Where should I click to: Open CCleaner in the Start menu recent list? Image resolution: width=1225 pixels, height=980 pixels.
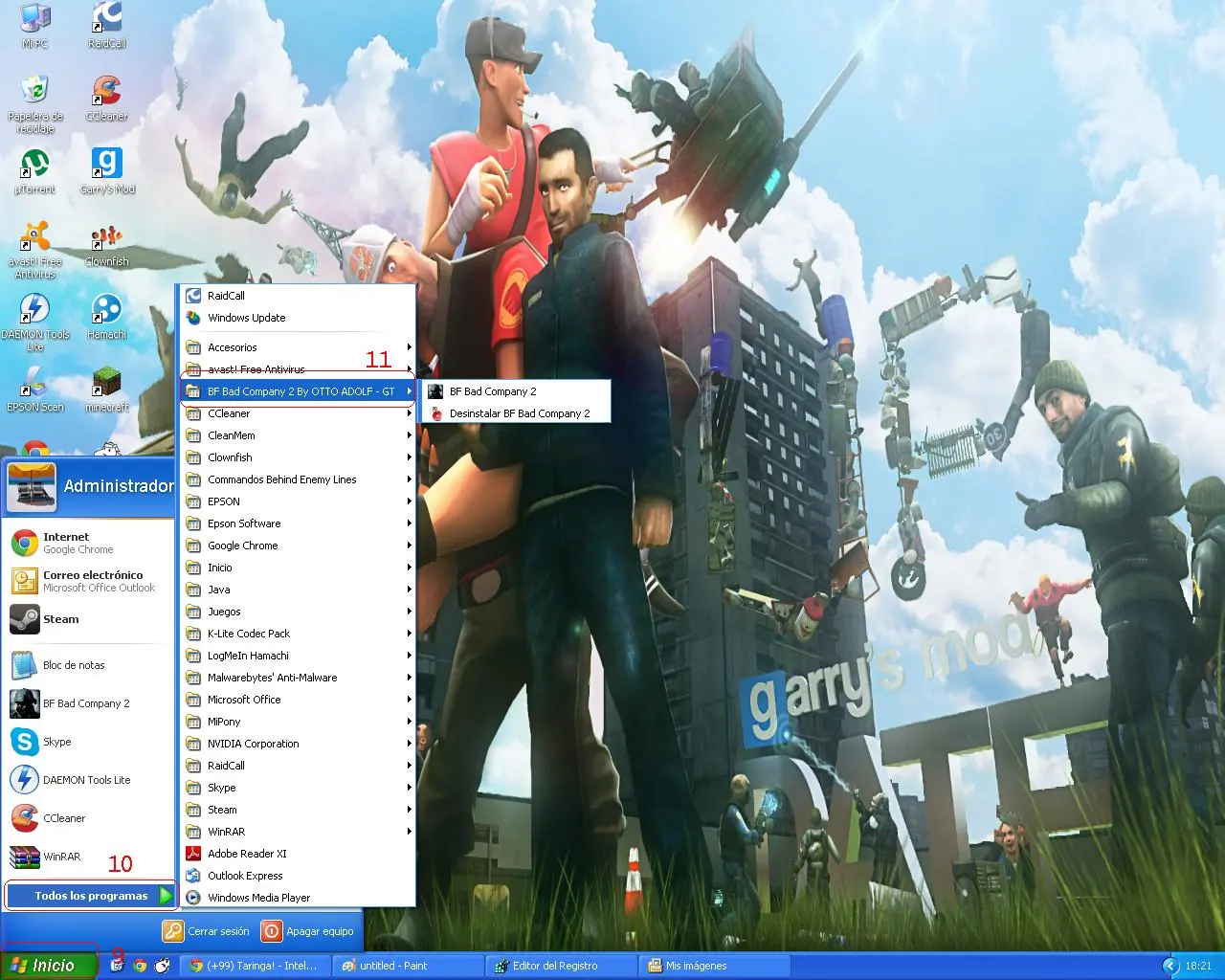tap(89, 818)
